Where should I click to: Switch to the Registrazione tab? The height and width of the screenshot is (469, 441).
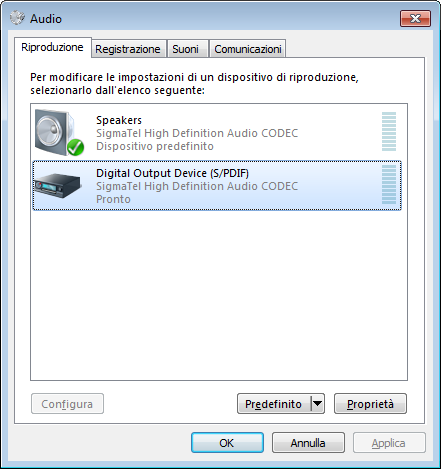pyautogui.click(x=128, y=49)
